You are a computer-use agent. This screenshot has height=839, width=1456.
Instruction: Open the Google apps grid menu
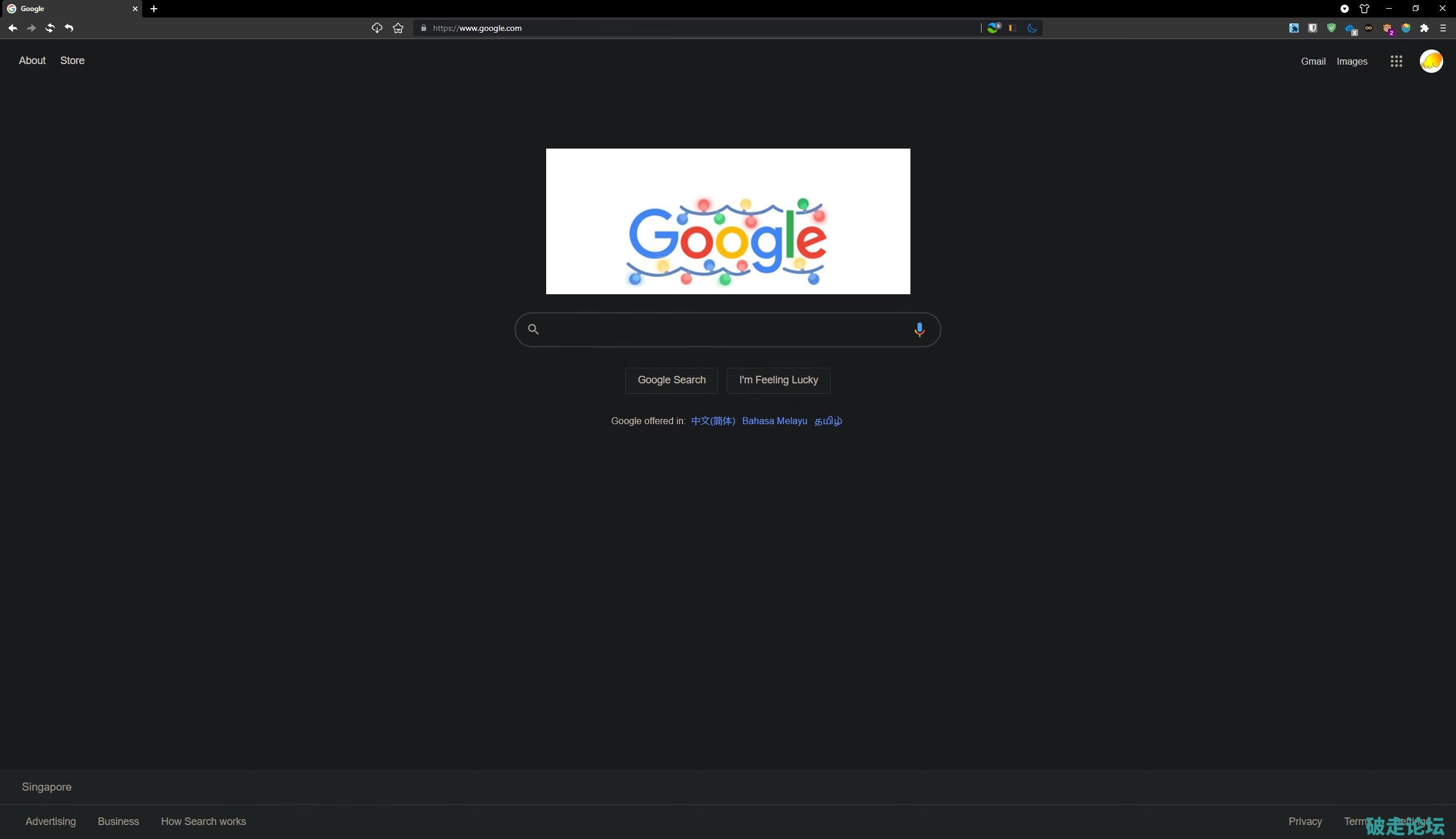pos(1396,61)
